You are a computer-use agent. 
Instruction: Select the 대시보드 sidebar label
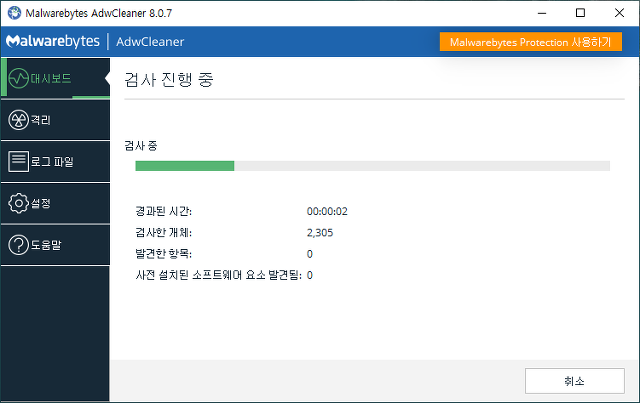[x=51, y=78]
